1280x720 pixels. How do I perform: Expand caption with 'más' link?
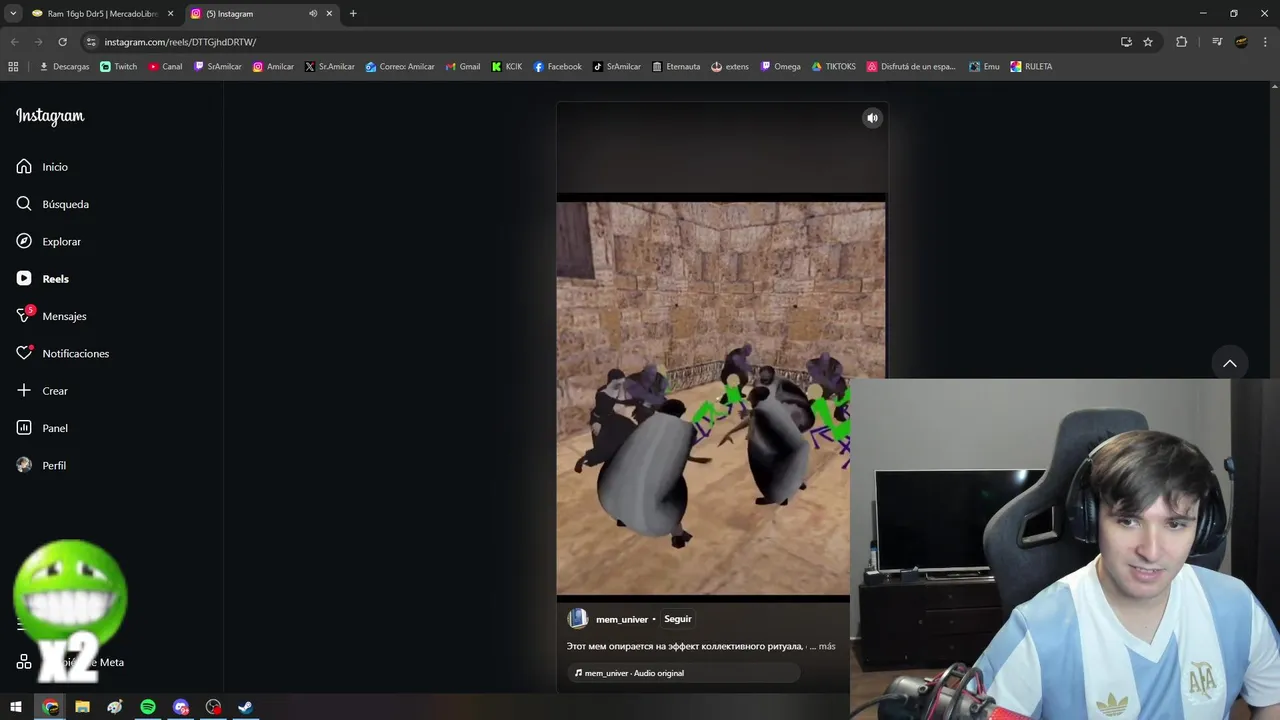[826, 647]
